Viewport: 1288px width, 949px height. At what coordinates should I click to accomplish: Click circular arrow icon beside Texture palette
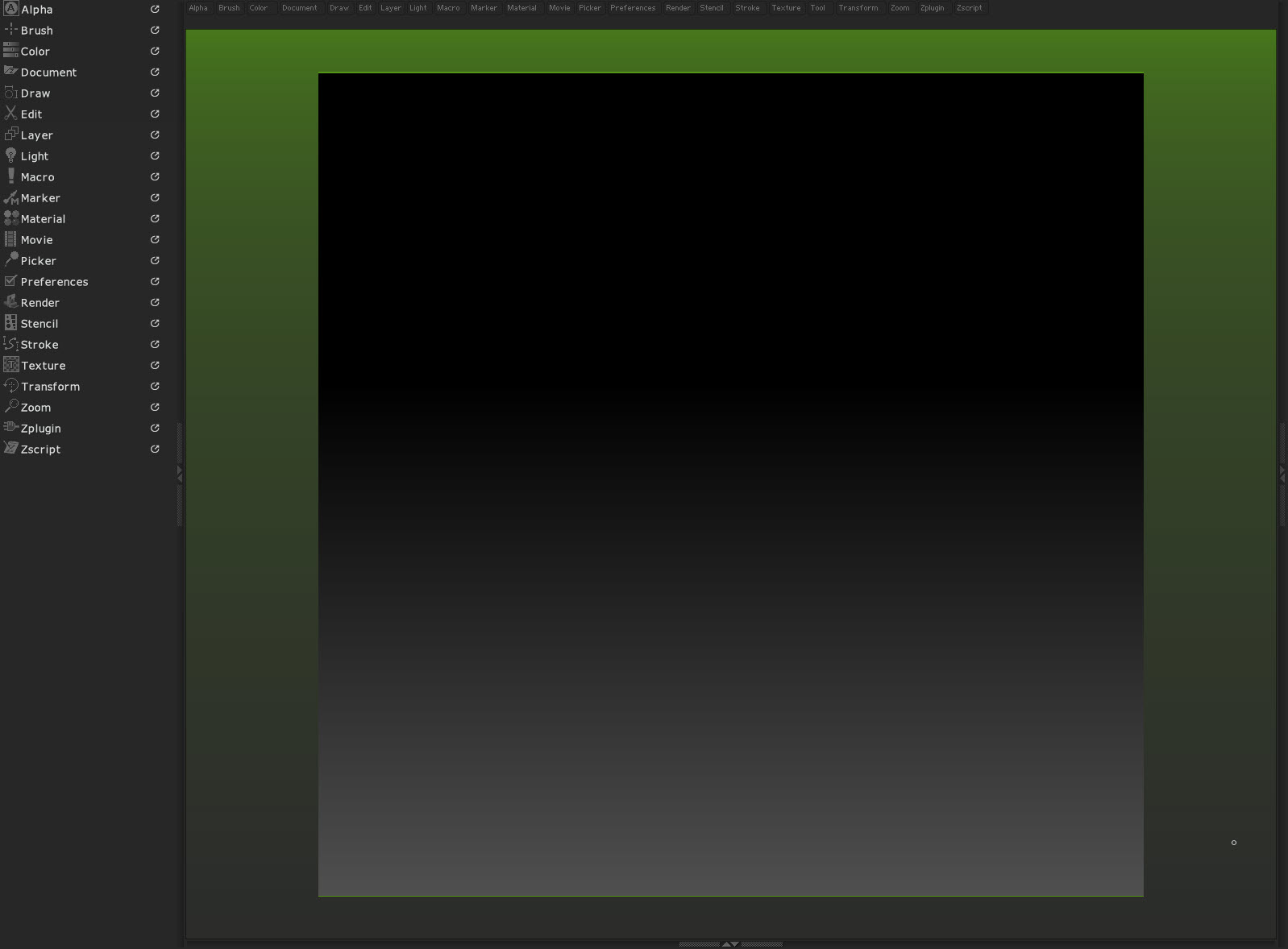pos(155,365)
